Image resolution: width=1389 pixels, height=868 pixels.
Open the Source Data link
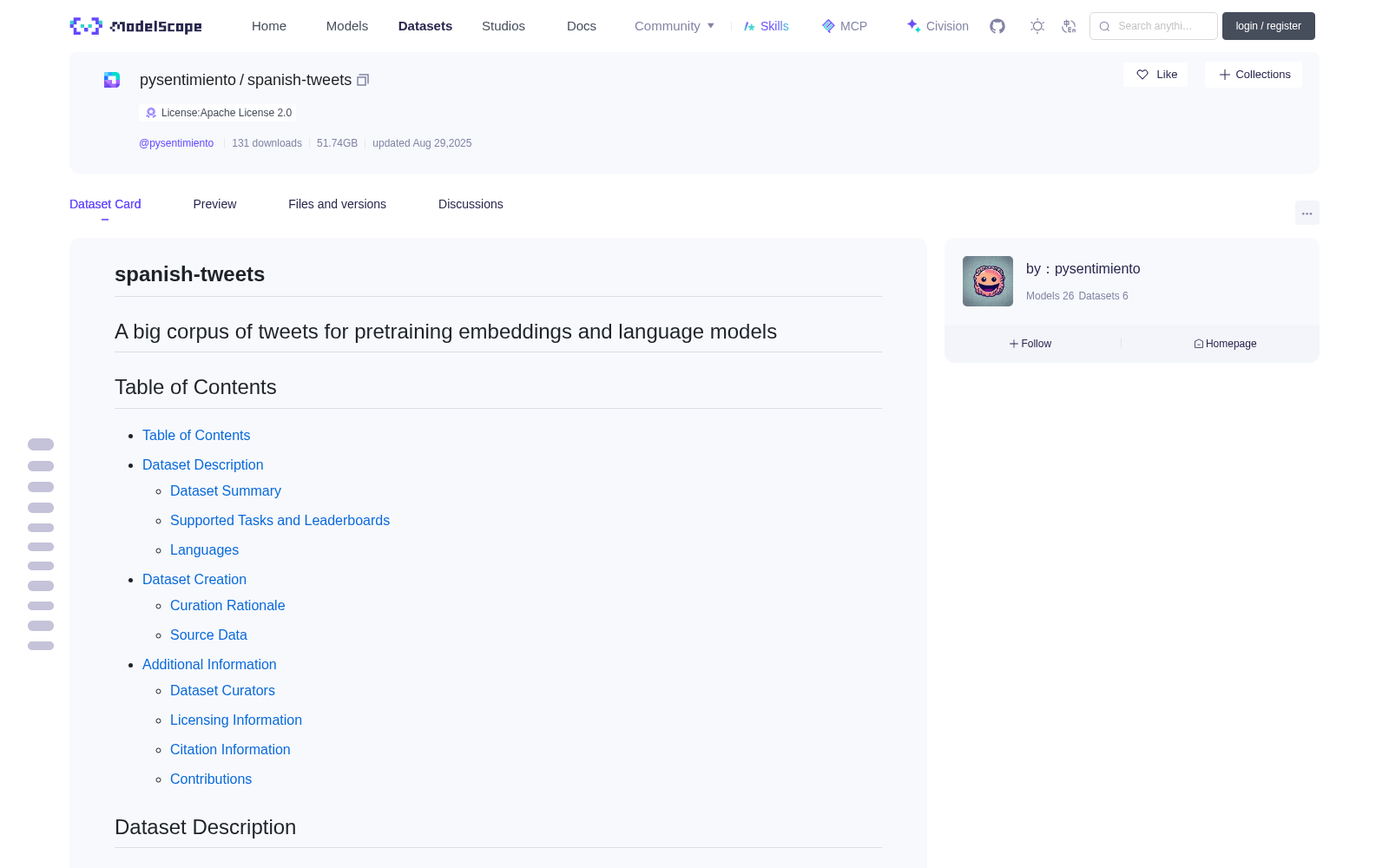[208, 635]
